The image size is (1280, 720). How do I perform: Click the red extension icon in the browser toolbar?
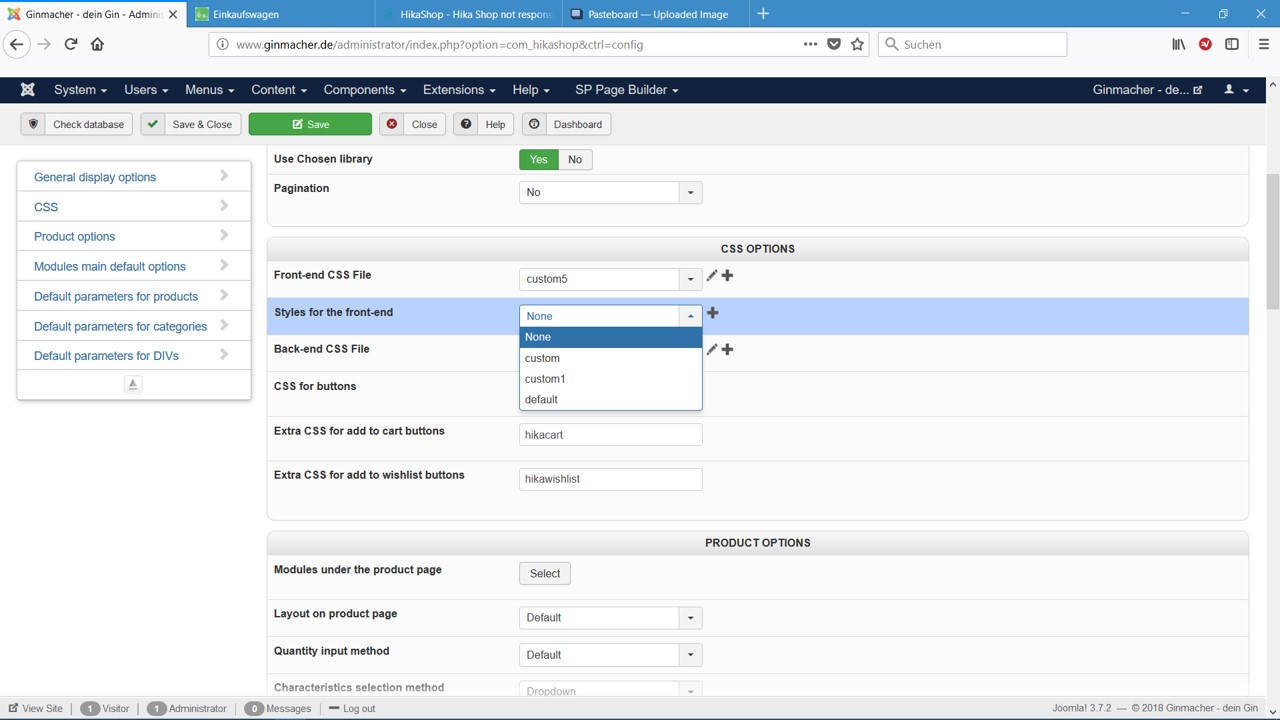pos(1205,44)
